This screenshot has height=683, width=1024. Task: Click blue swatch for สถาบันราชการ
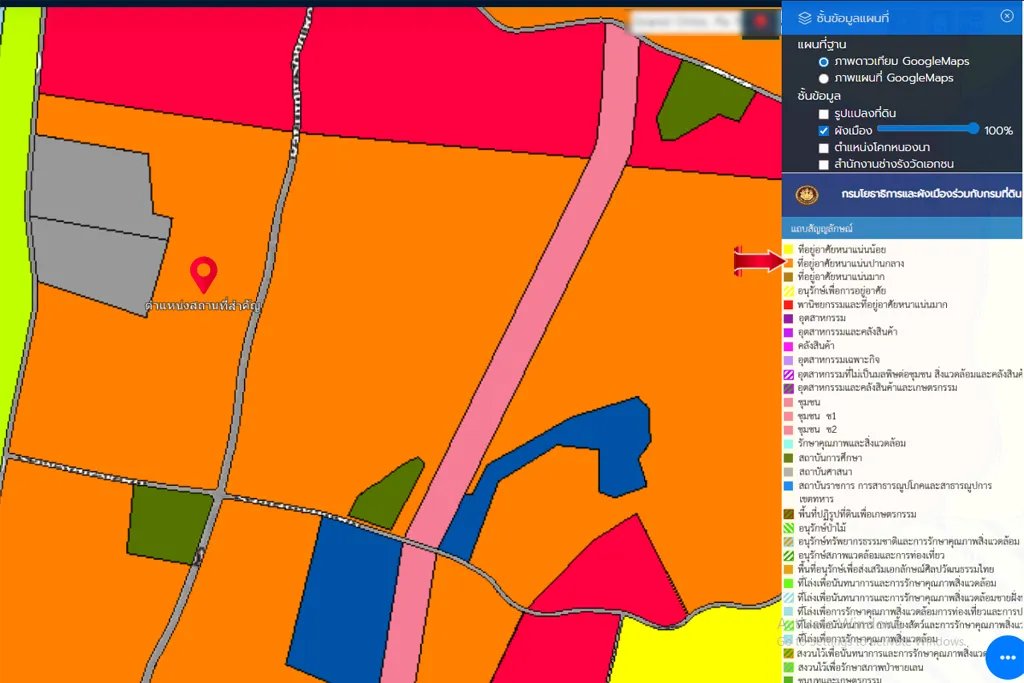788,486
